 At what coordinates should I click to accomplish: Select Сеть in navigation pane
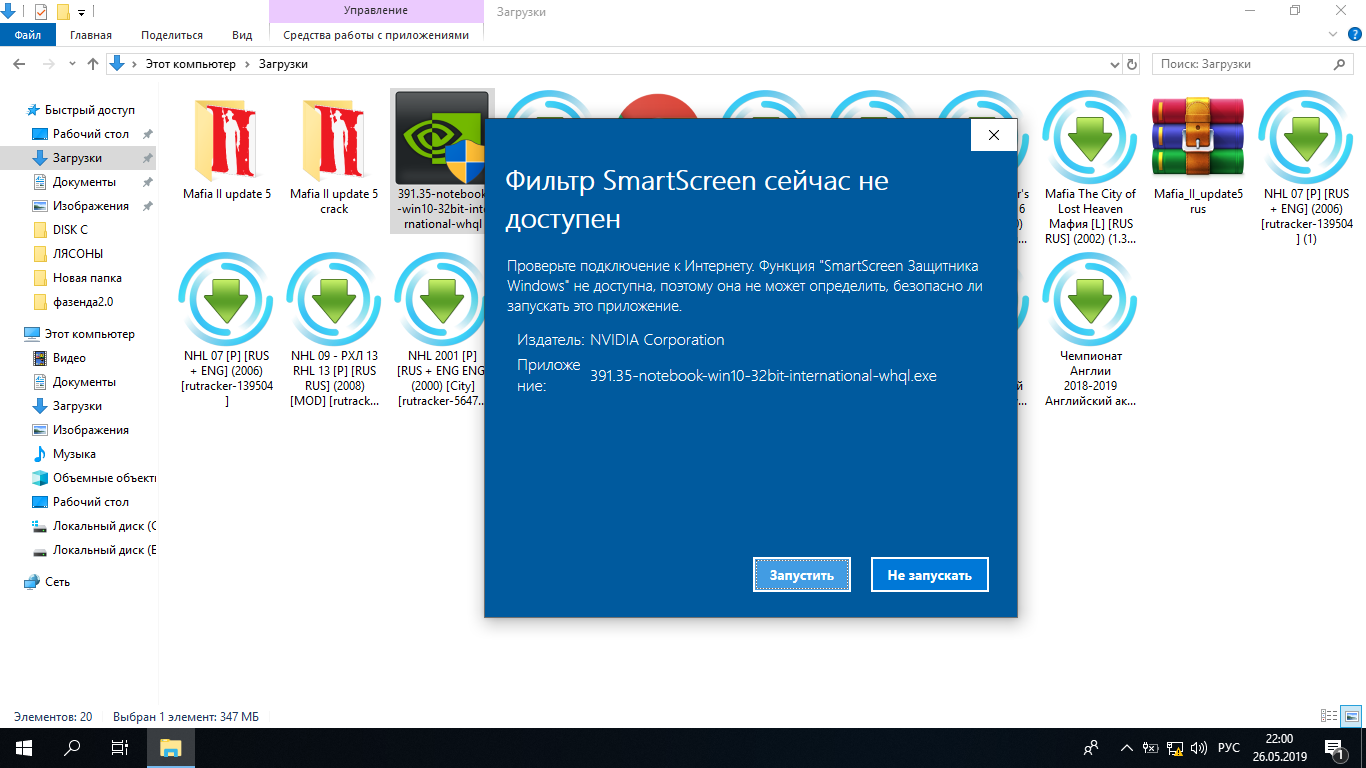pyautogui.click(x=57, y=582)
